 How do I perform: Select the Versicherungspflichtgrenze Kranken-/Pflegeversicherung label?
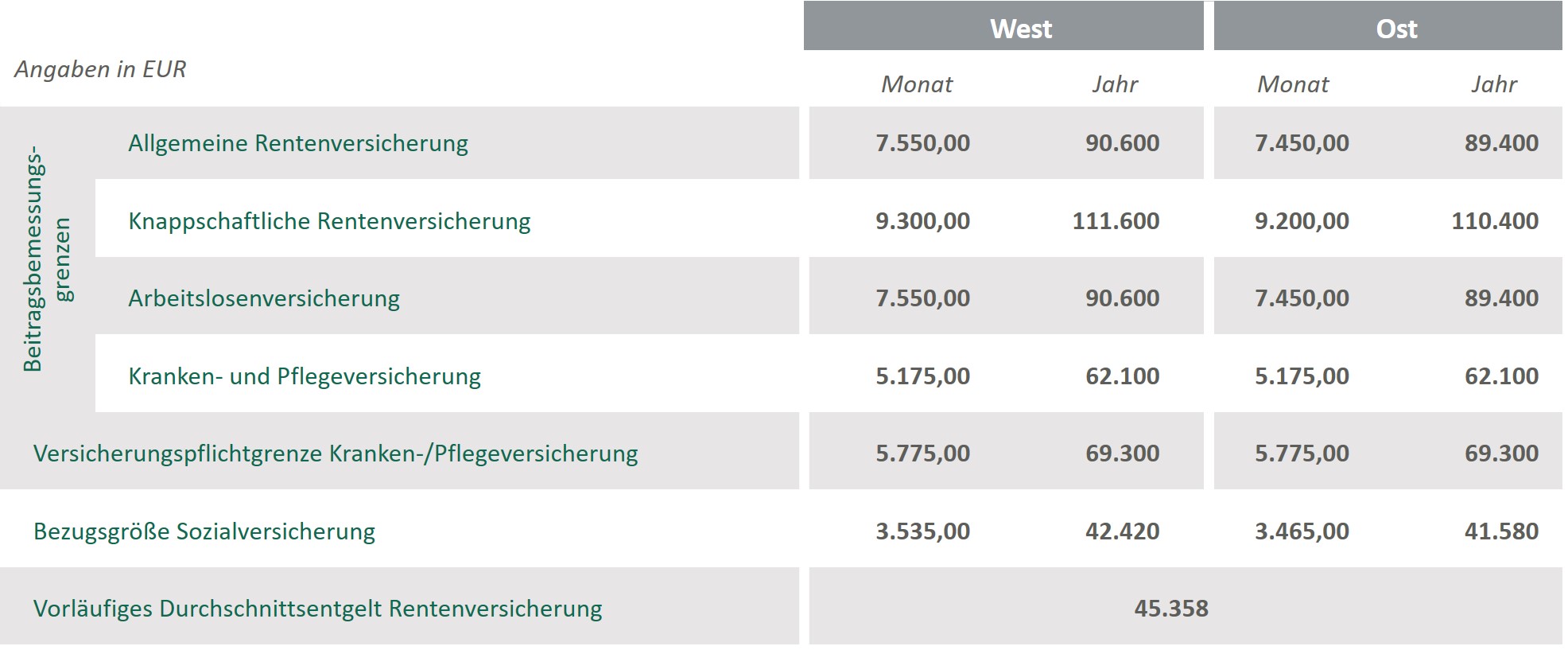336,453
